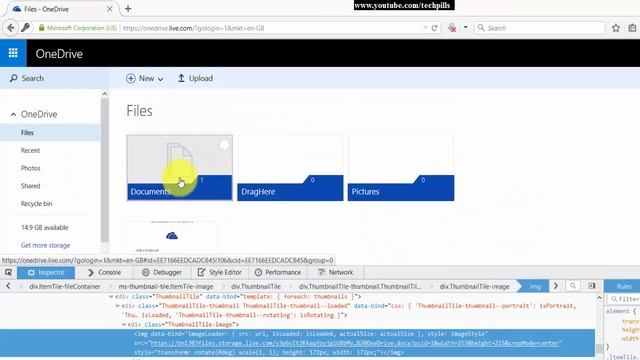Open the app launcher waffle icon
The width and height of the screenshot is (640, 360).
[13, 53]
